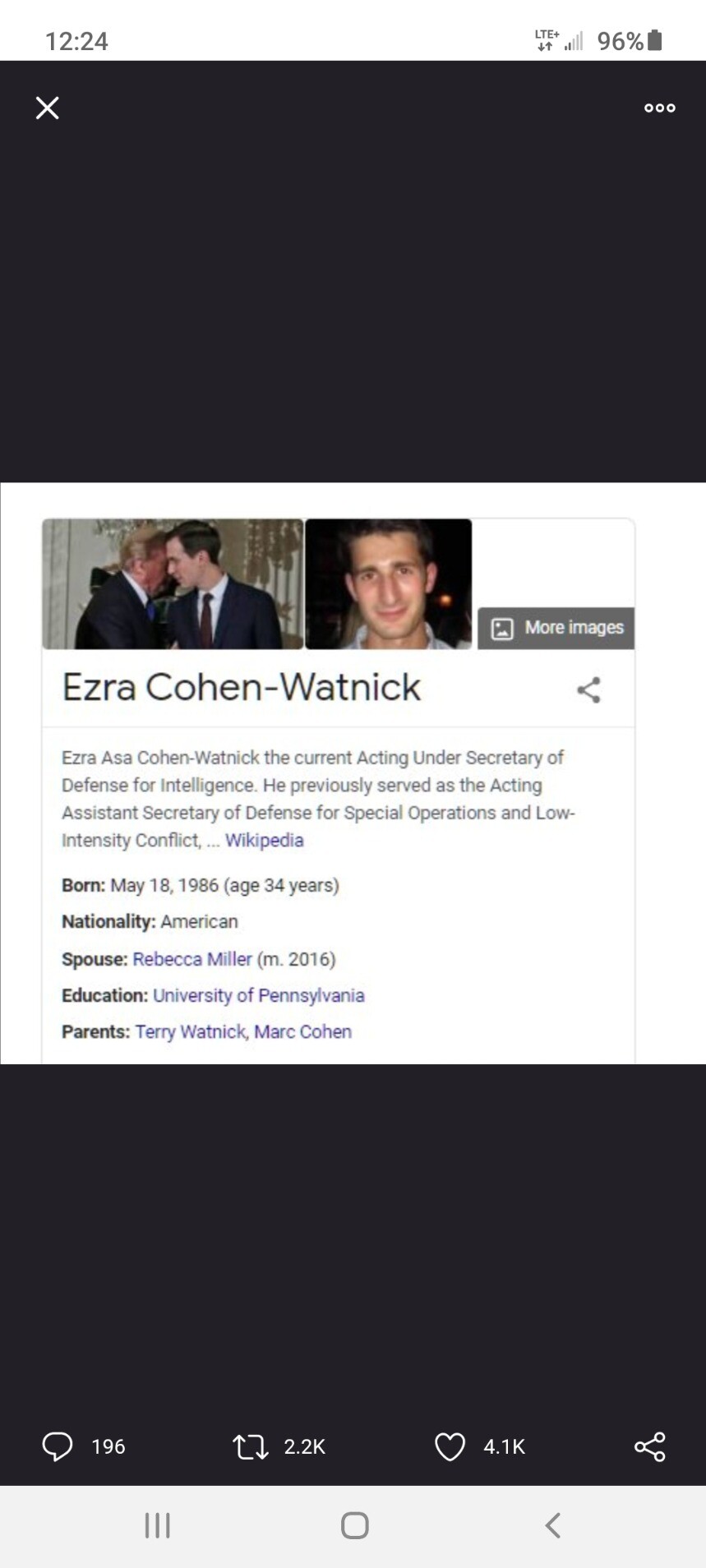The image size is (706, 1568).
Task: Click the Terry Watnick parent link
Action: [x=191, y=1031]
